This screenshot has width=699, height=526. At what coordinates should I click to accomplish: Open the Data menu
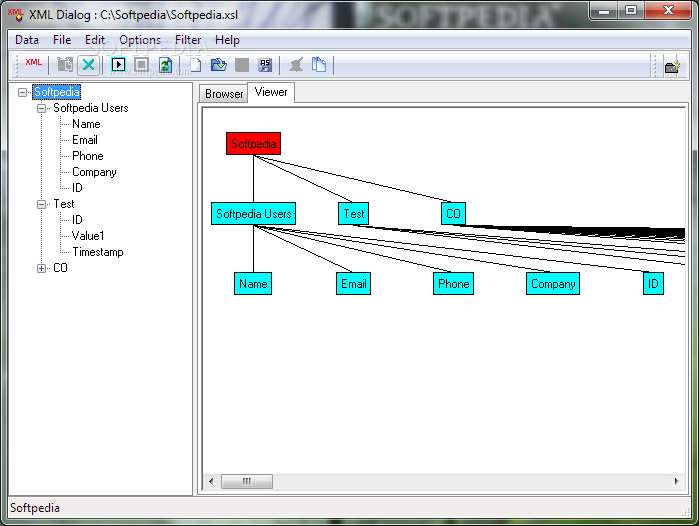pyautogui.click(x=27, y=40)
